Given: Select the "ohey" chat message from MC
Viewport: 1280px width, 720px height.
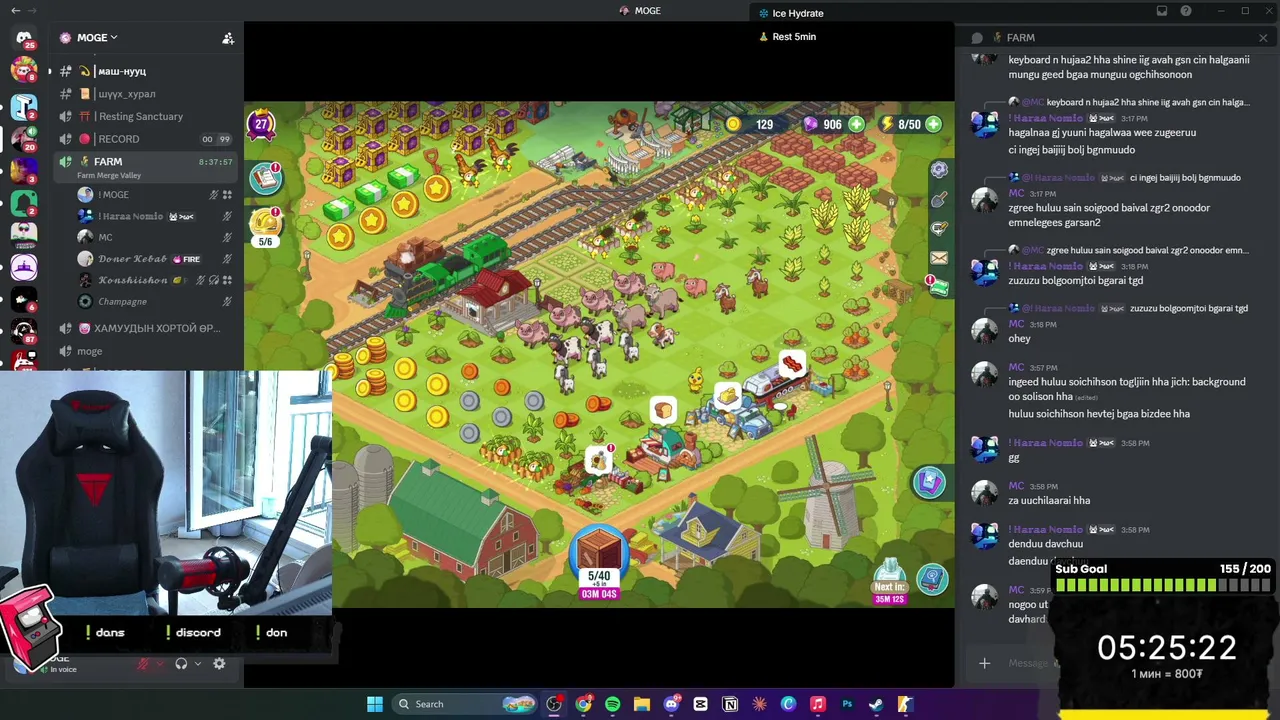Looking at the screenshot, I should (1019, 338).
